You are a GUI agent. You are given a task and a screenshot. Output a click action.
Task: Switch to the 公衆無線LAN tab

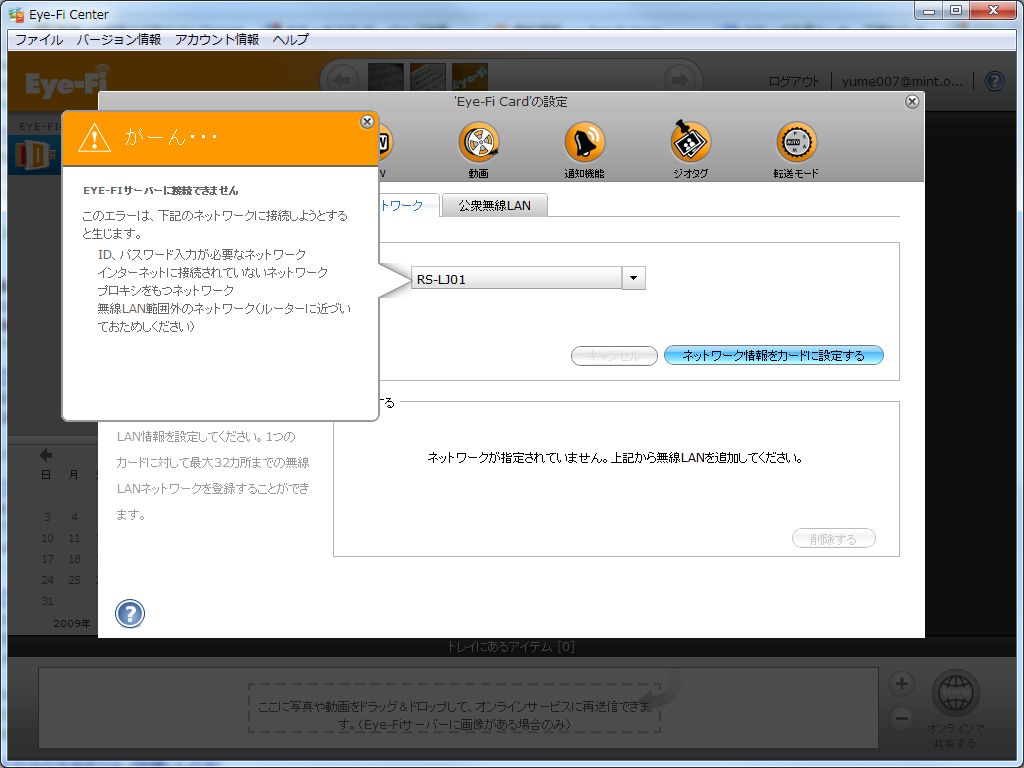(494, 206)
